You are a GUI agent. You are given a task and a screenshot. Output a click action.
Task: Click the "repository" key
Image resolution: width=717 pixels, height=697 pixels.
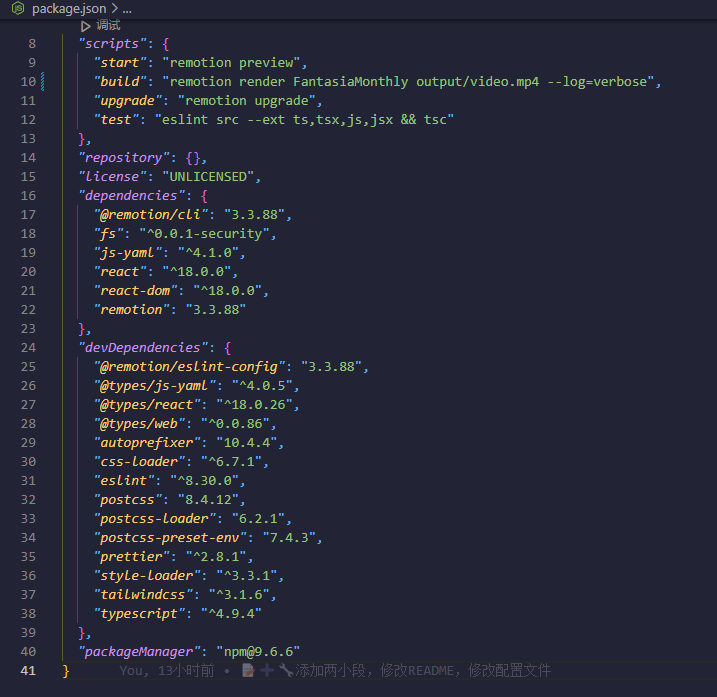tap(123, 158)
